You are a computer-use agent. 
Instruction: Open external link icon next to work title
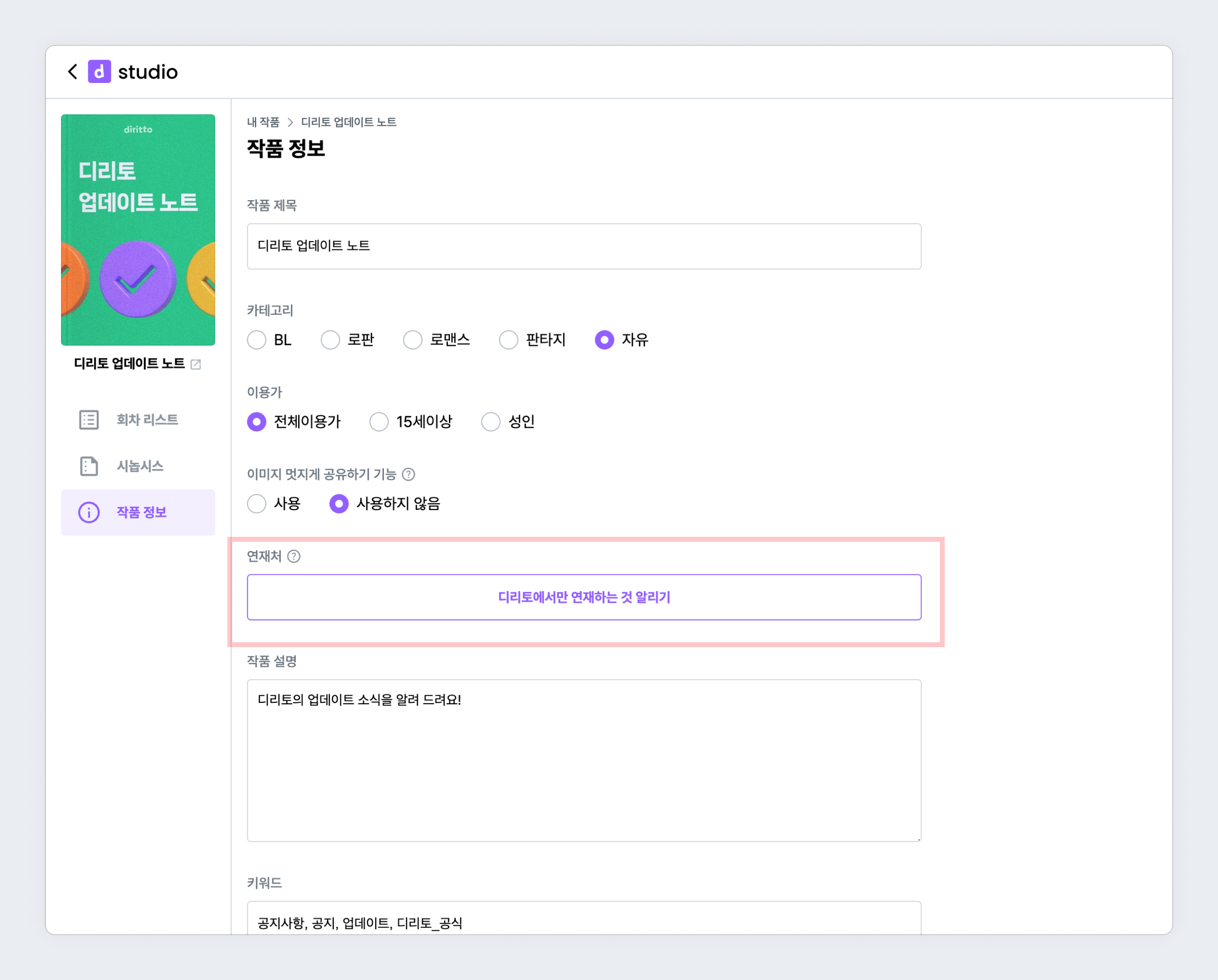(196, 364)
